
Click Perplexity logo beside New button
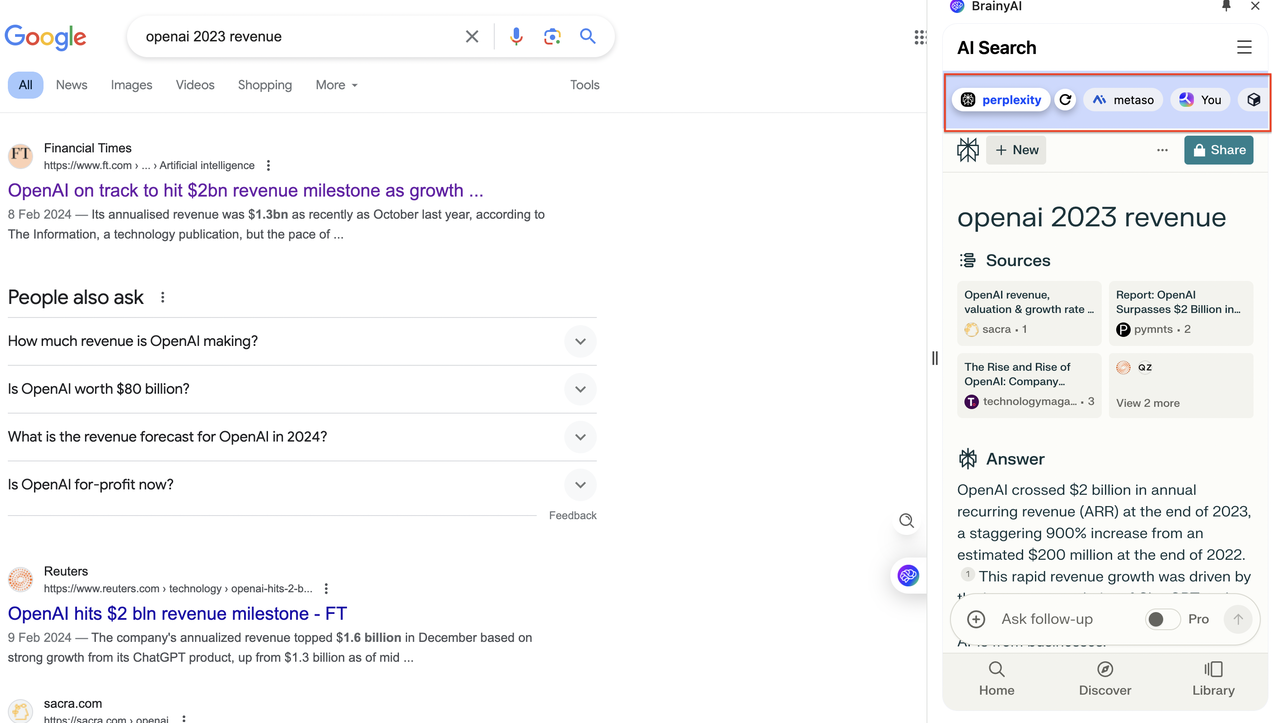pyautogui.click(x=968, y=150)
